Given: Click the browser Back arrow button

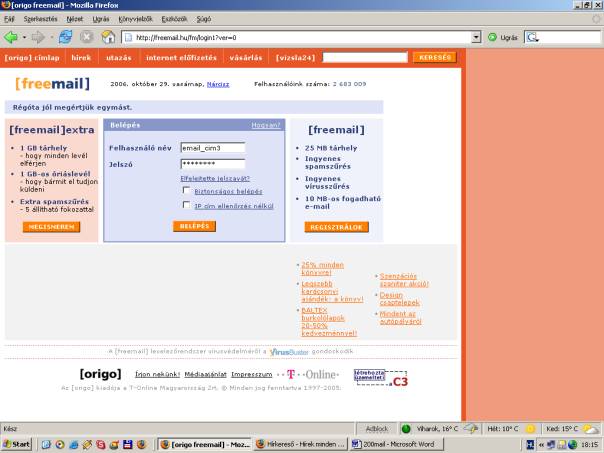Looking at the screenshot, I should point(12,37).
